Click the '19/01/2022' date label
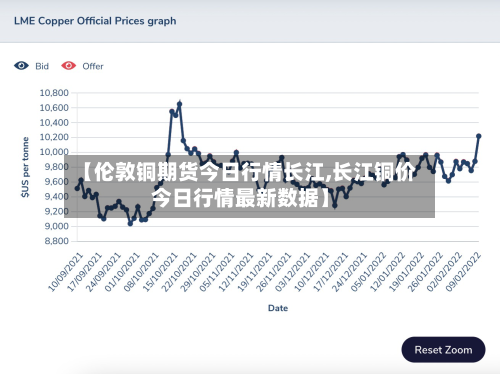The height and width of the screenshot is (374, 500). point(407,272)
